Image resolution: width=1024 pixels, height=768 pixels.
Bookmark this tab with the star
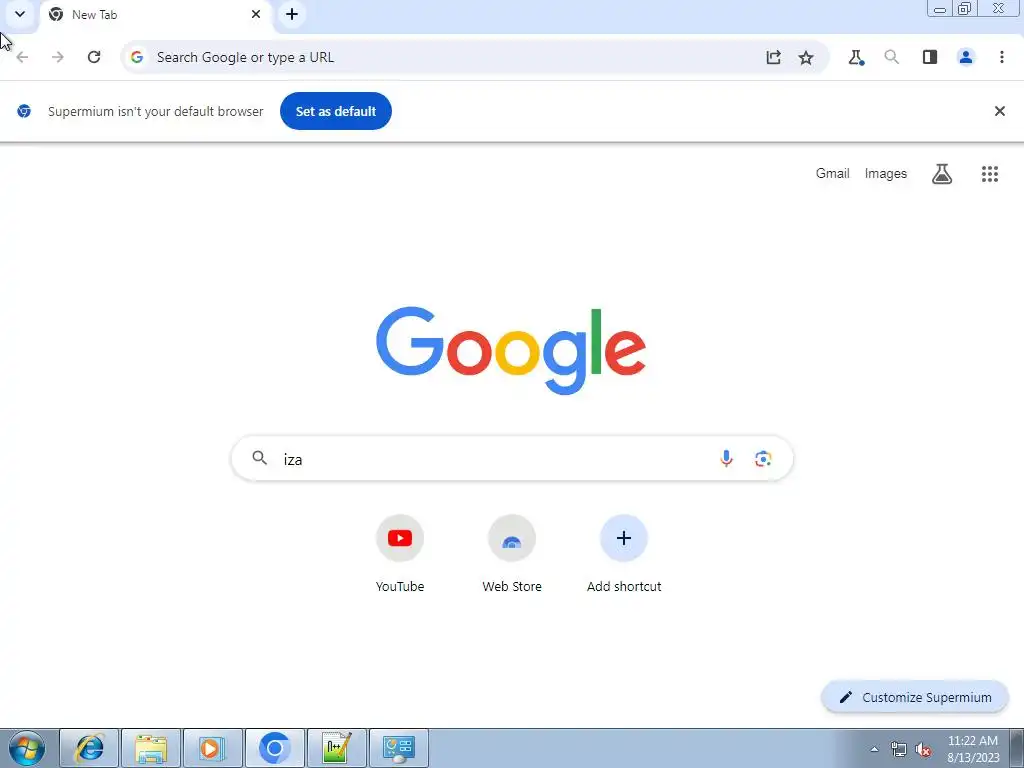[806, 57]
